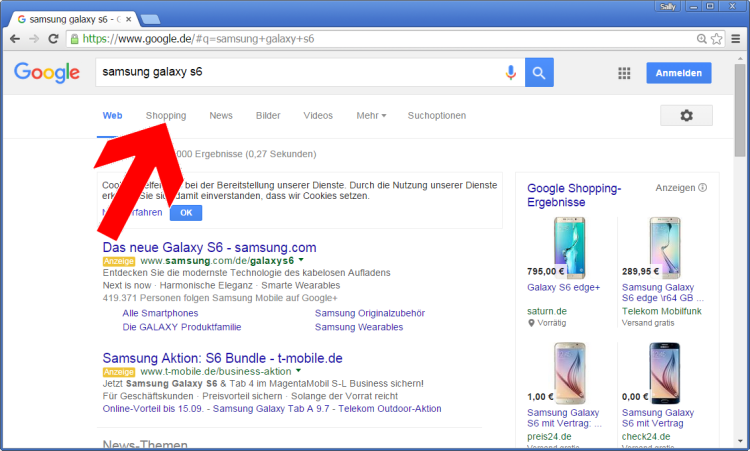
Task: Bookmark this page with the star icon
Action: click(x=717, y=39)
